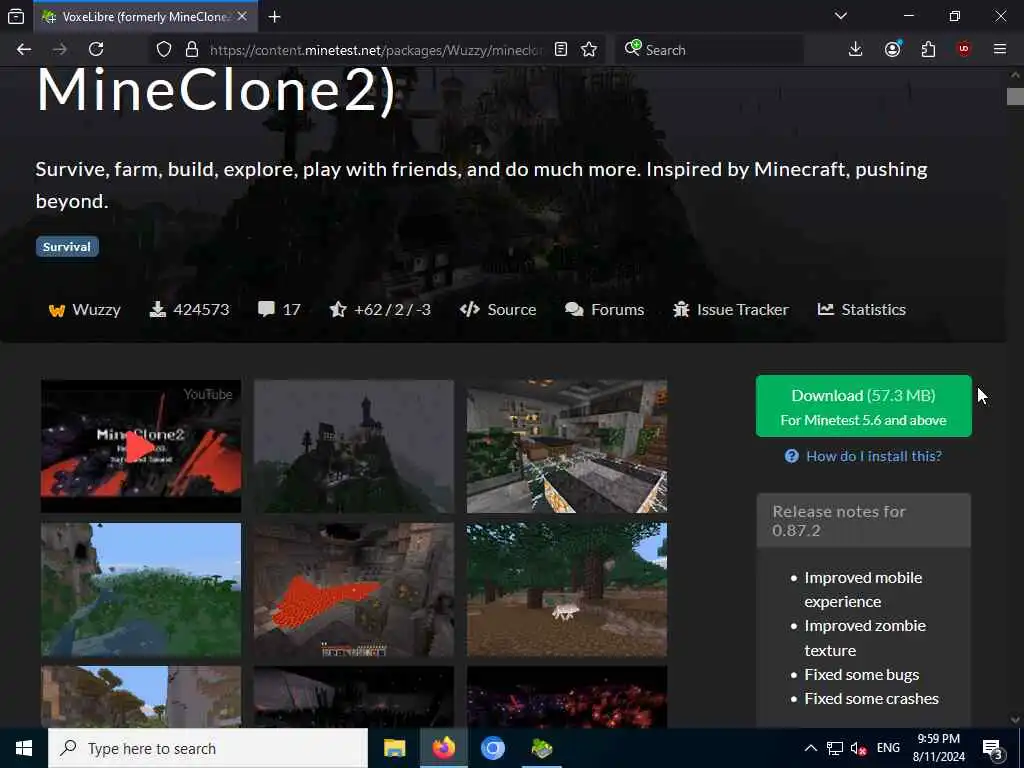Open the extensions puzzle icon
This screenshot has height=768, width=1024.
click(928, 50)
